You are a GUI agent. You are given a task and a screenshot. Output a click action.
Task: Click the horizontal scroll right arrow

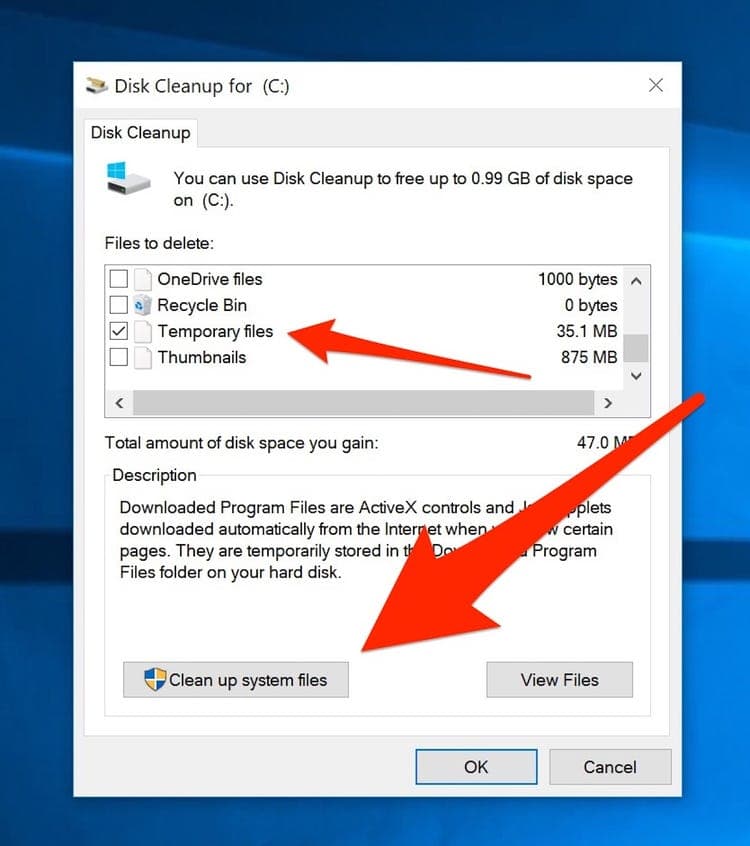(x=608, y=403)
